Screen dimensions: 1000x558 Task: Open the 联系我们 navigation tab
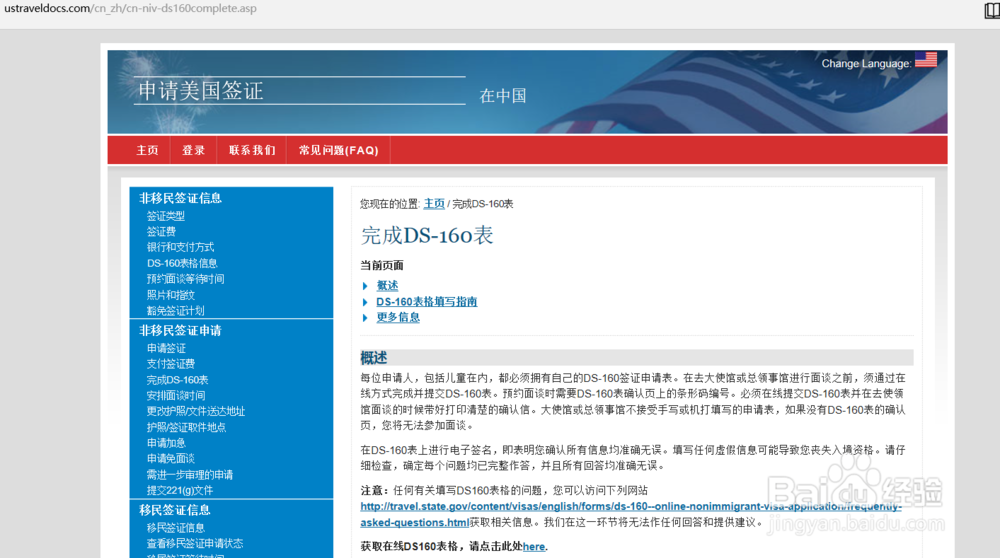click(252, 151)
